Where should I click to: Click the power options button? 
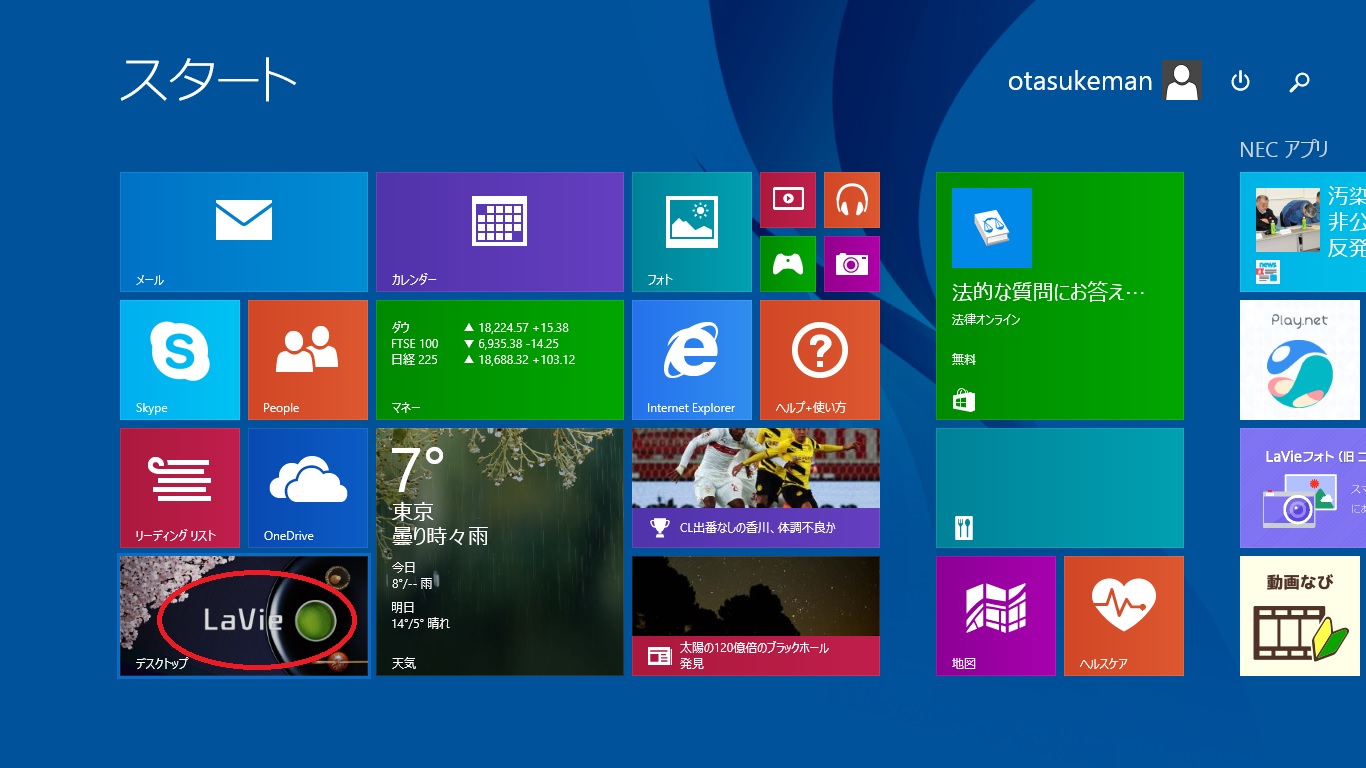(1240, 81)
